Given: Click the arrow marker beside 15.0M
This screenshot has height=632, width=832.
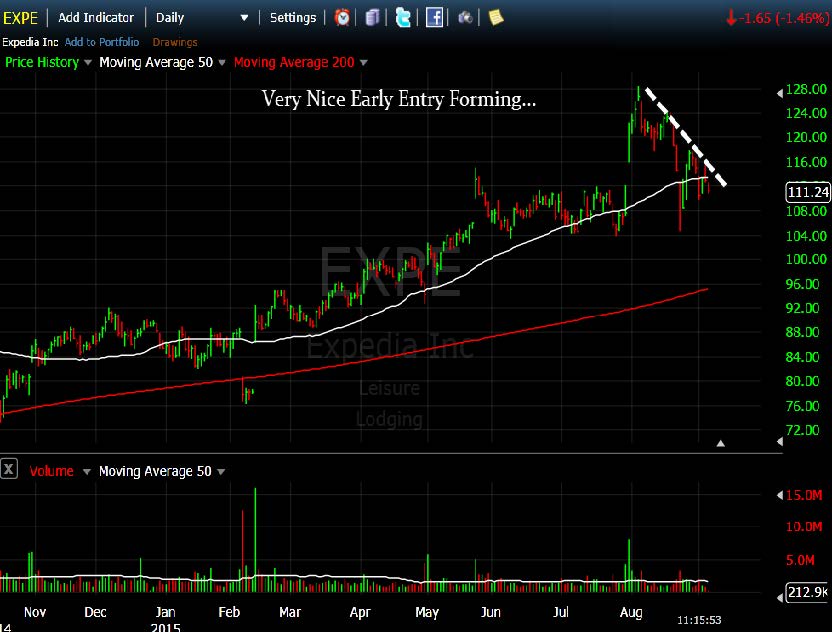Looking at the screenshot, I should coord(780,495).
